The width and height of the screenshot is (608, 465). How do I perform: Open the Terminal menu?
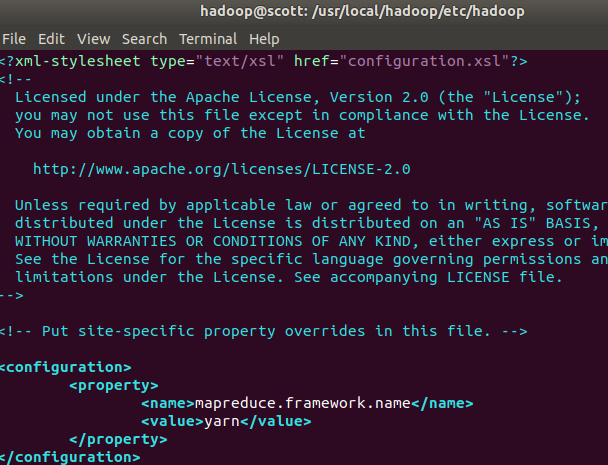click(208, 38)
